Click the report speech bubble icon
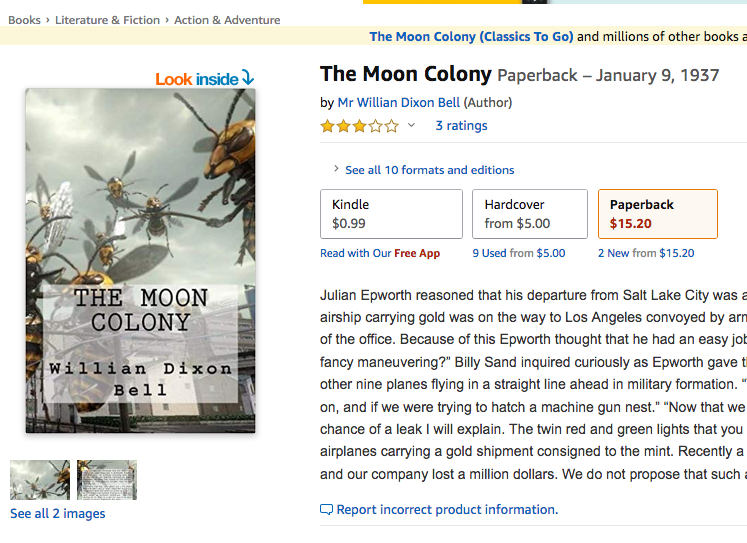The height and width of the screenshot is (543, 747). (x=326, y=510)
